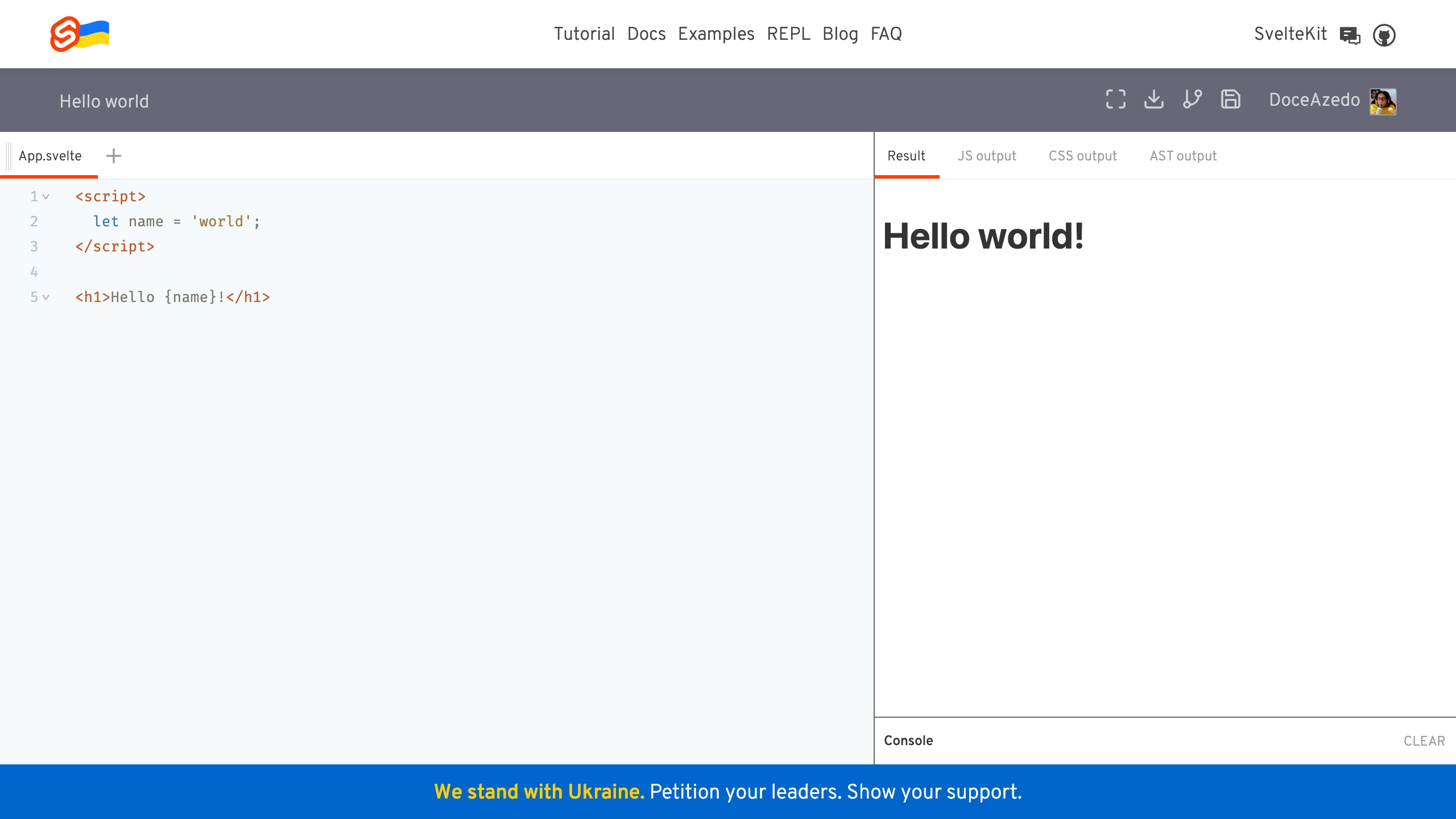1456x819 pixels.
Task: Edit the Hello world REPL name
Action: 104,101
